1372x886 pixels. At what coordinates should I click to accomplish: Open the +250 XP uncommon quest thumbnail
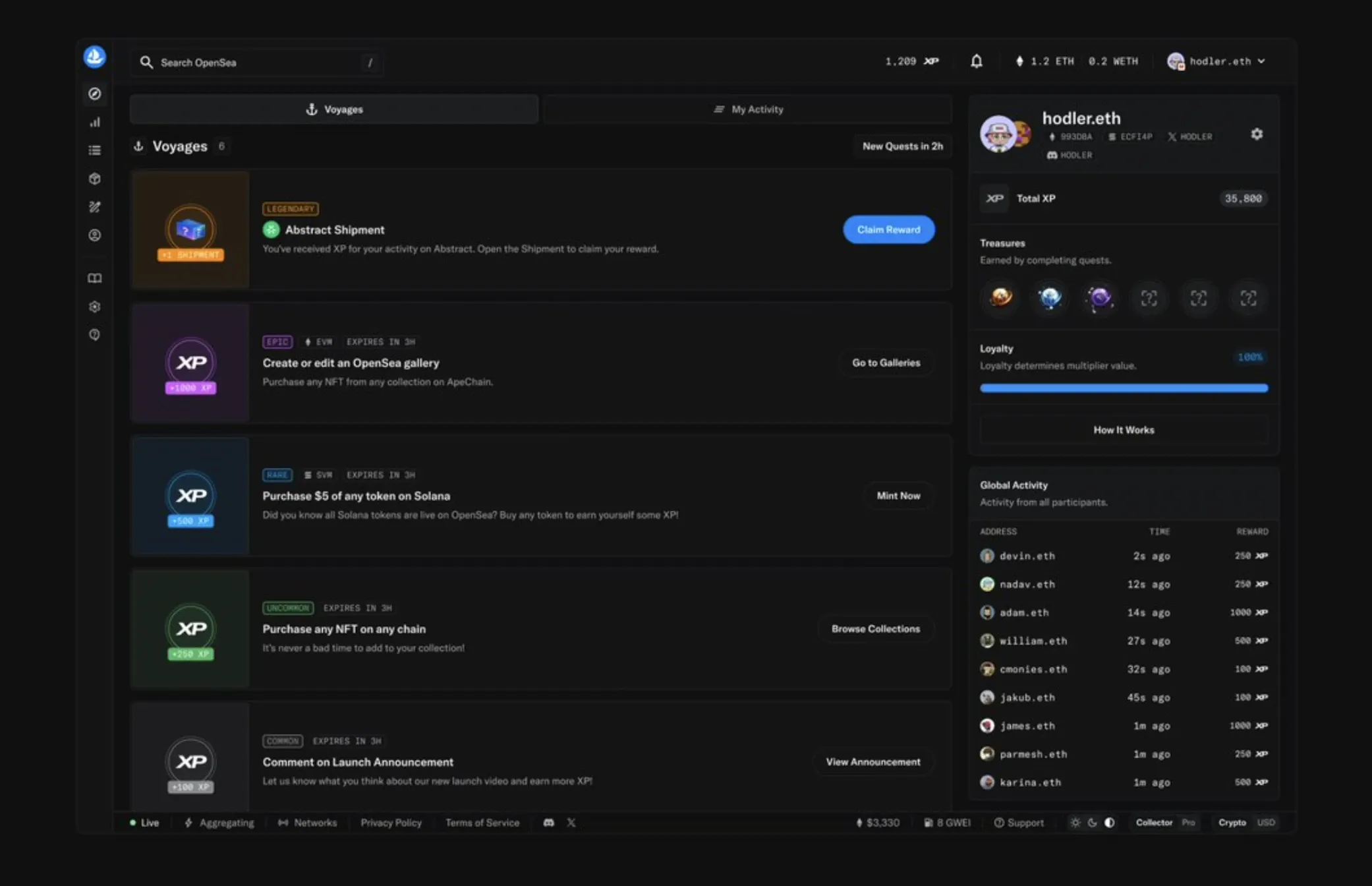[x=190, y=629]
